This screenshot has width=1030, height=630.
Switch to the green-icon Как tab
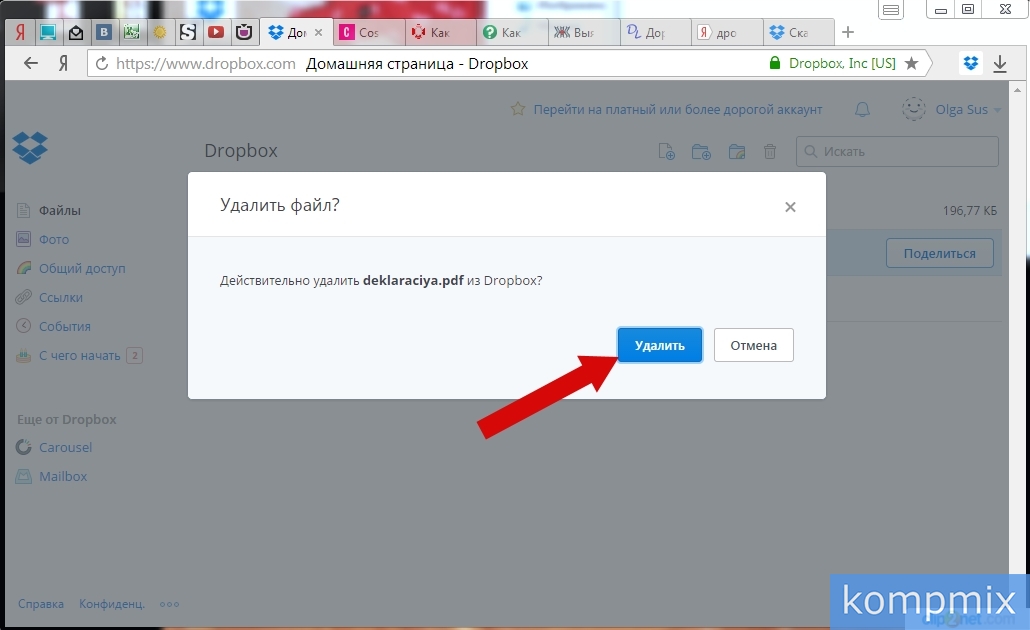[512, 32]
